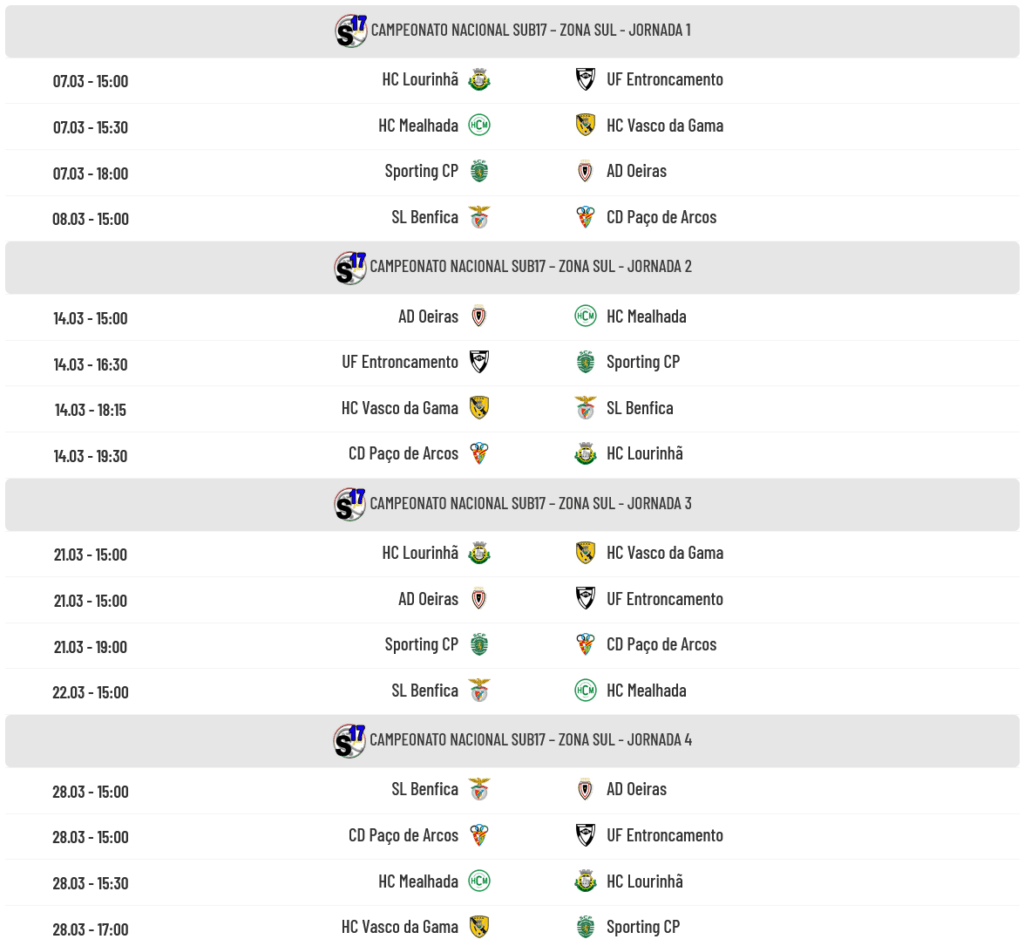Click UF Entroncamento crest in Jornada 1
The image size is (1024, 946).
click(x=586, y=80)
